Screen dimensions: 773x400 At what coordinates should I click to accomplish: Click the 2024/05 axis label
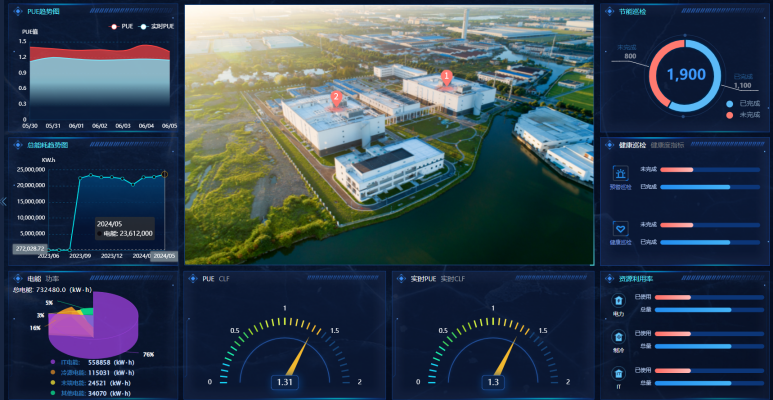[x=164, y=256]
